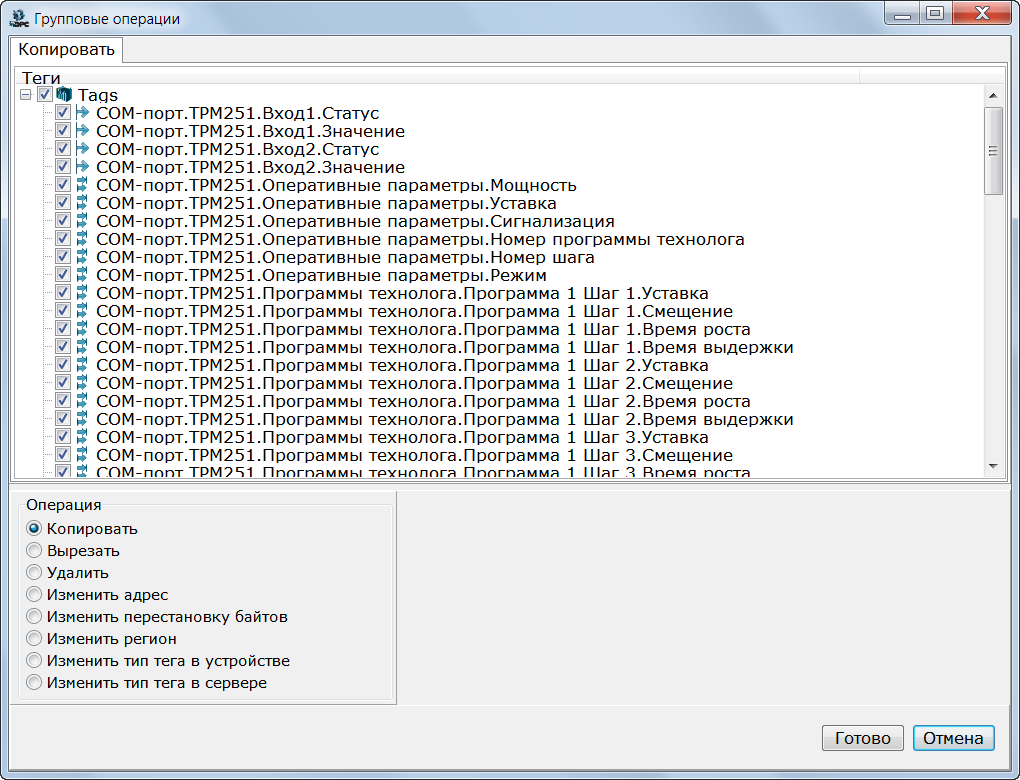This screenshot has width=1020, height=780.
Task: Select Изменить адрес operation
Action: (x=34, y=595)
